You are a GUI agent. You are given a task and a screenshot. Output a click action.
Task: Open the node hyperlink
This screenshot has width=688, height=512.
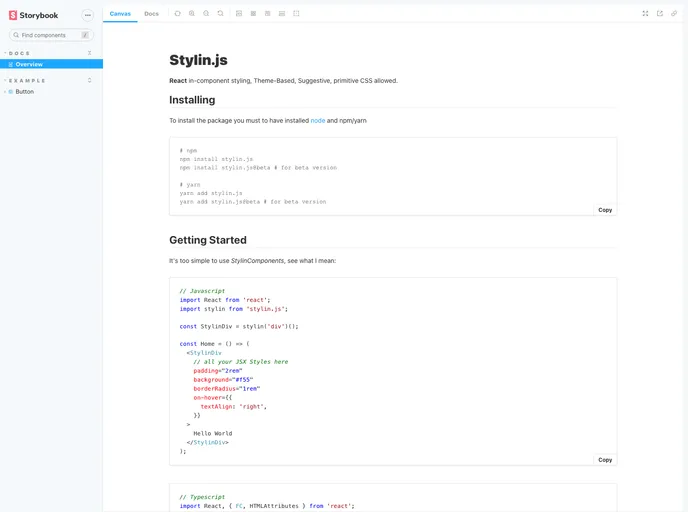[x=318, y=121]
